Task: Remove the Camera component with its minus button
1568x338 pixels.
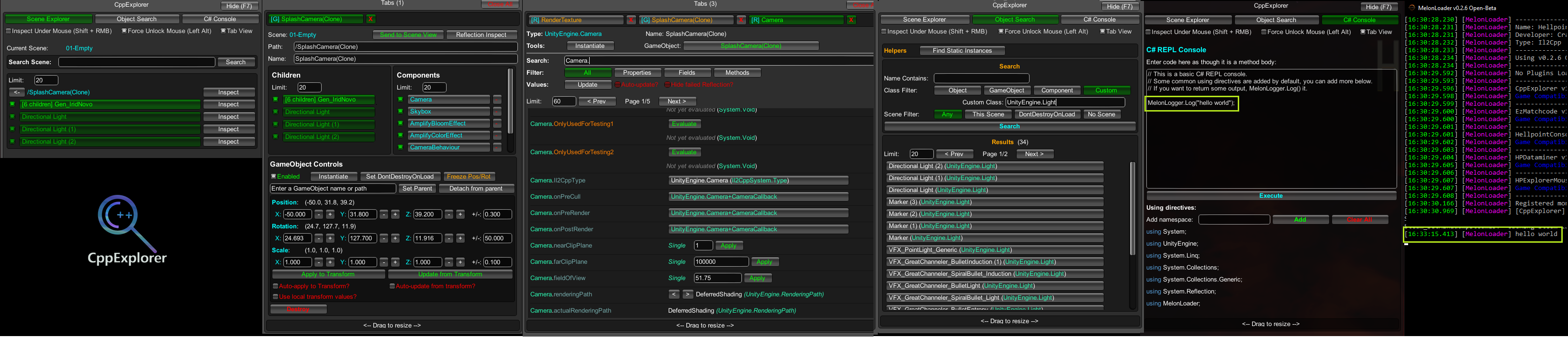Action: click(x=497, y=100)
